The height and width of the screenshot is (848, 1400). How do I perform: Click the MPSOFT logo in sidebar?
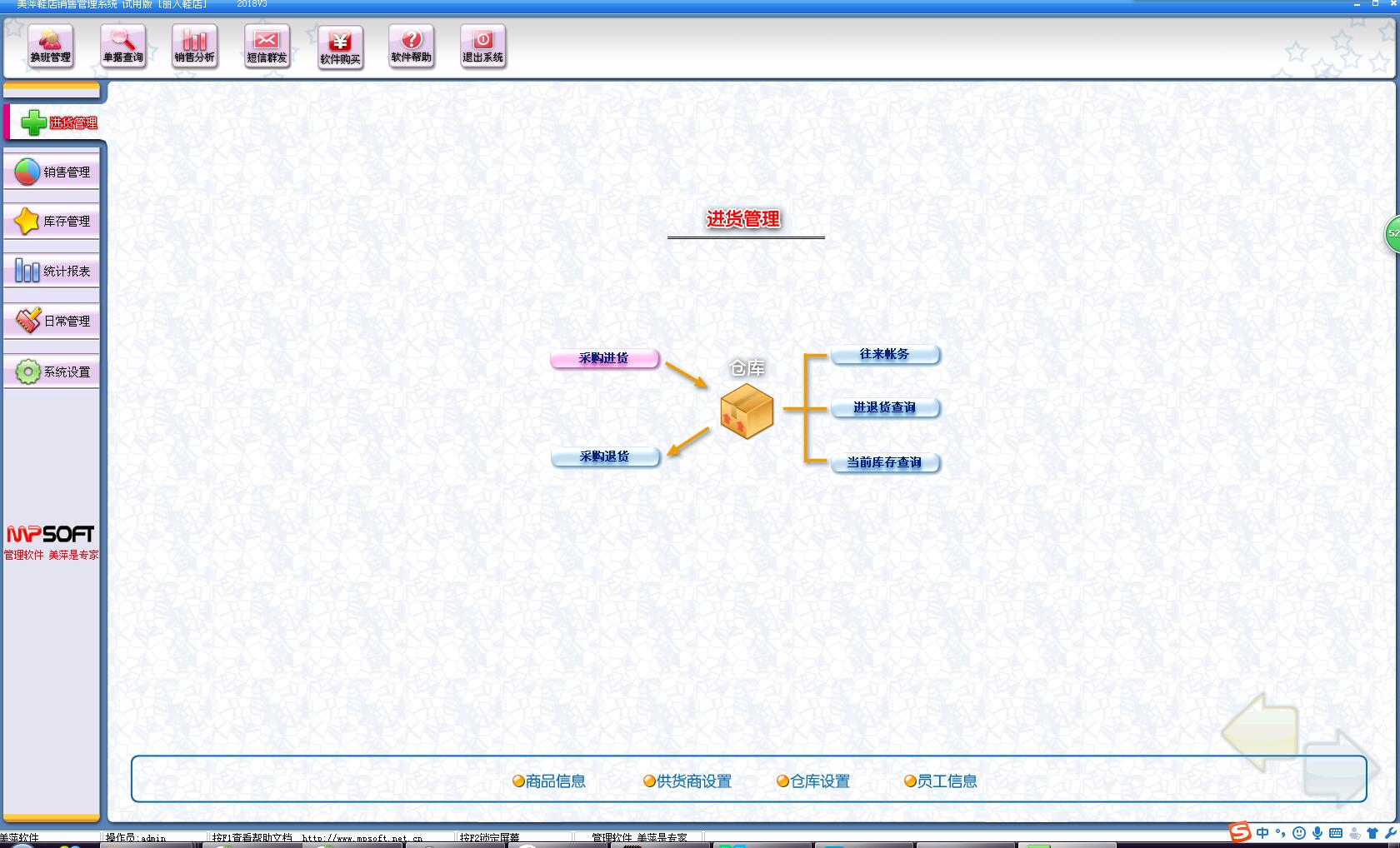(x=51, y=534)
